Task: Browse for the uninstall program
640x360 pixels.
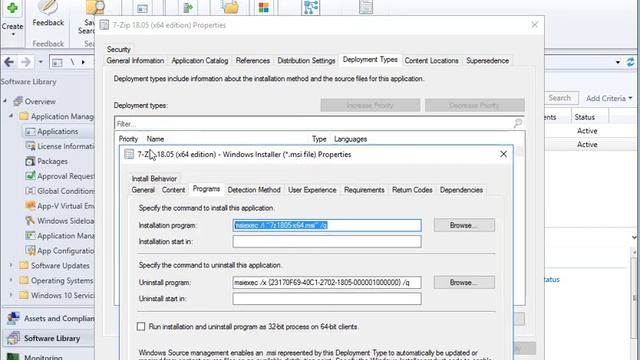Action: (x=464, y=282)
